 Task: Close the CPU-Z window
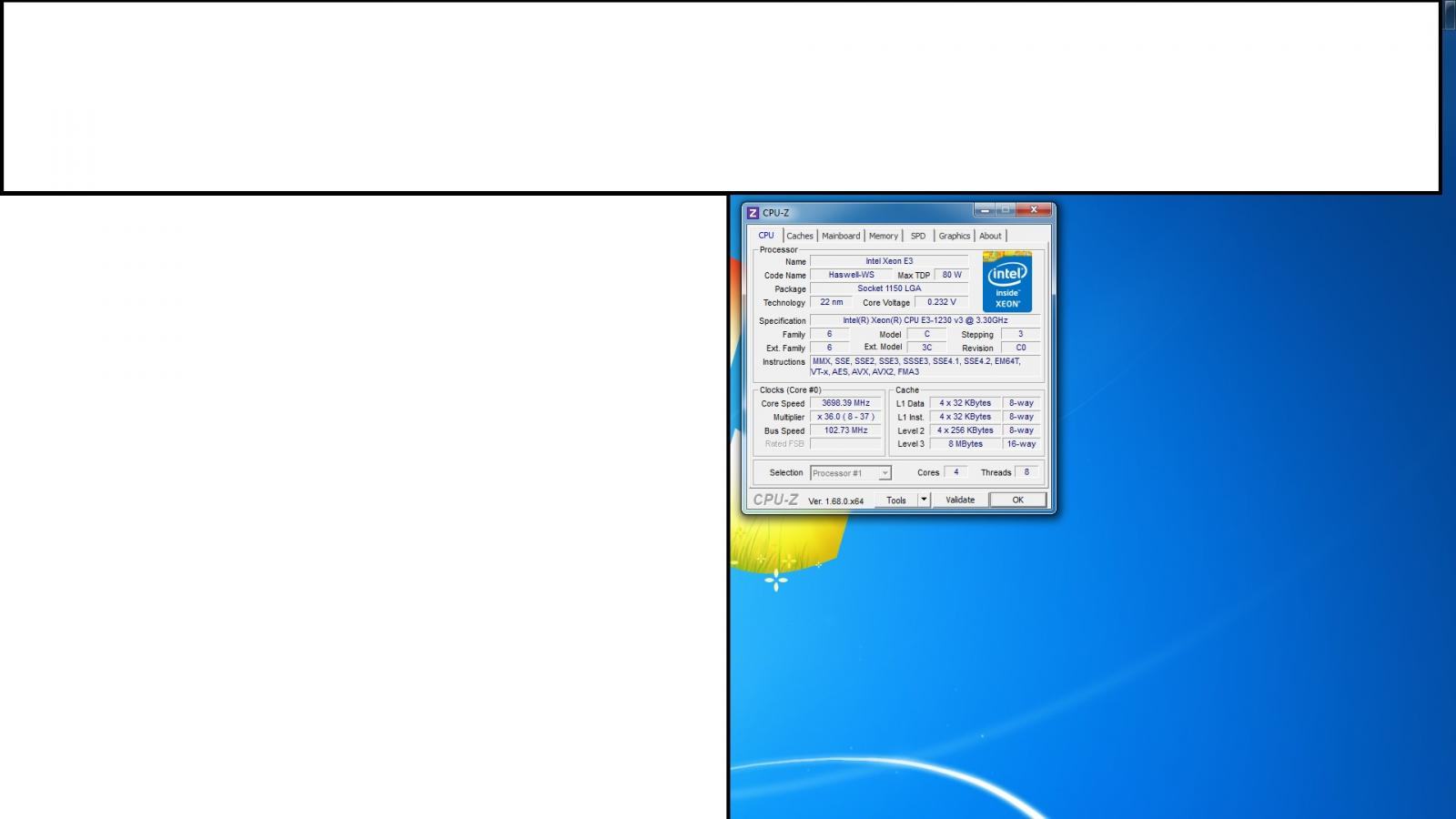click(x=1033, y=210)
